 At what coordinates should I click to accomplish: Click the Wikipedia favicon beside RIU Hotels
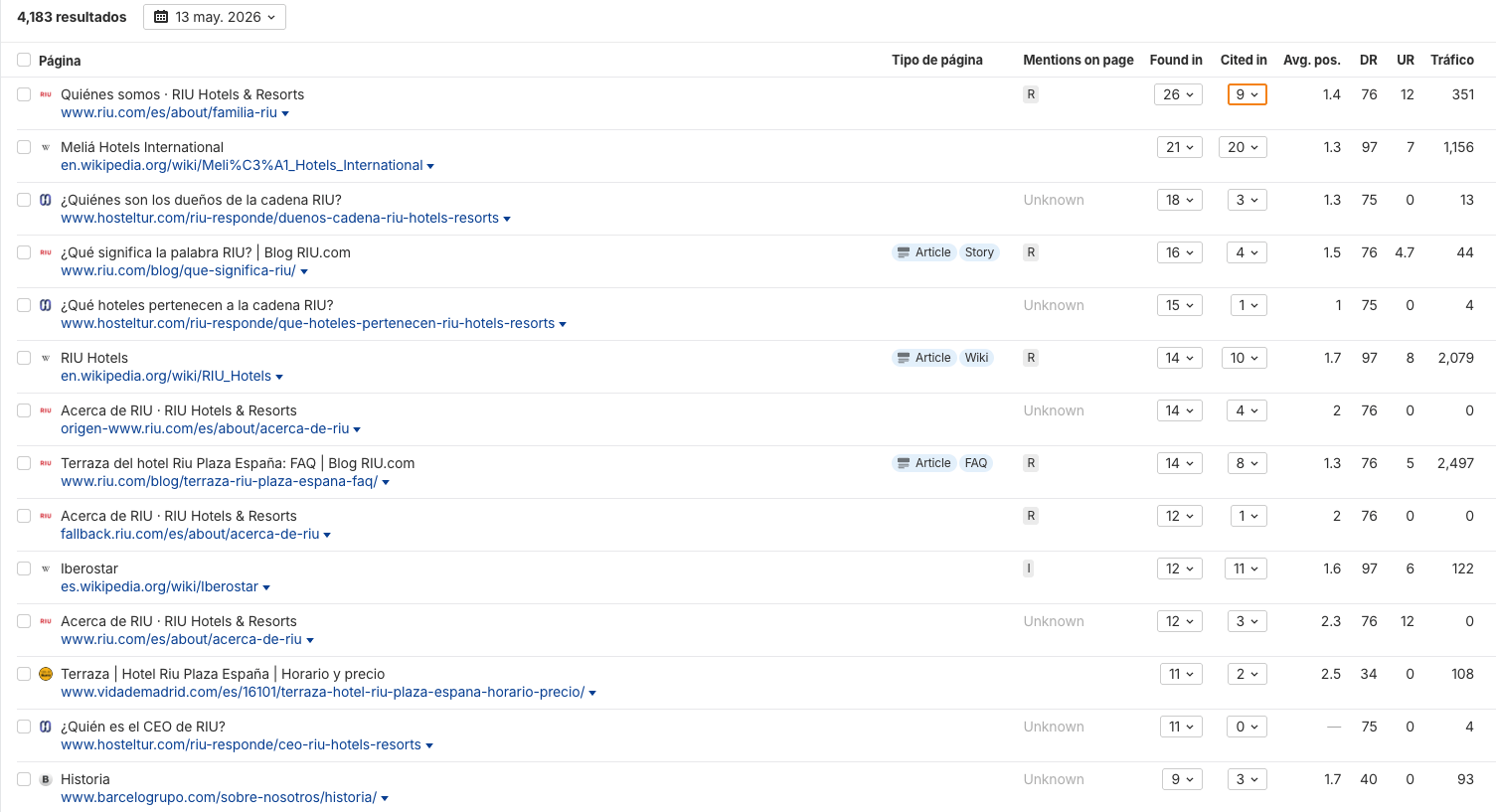[x=46, y=358]
